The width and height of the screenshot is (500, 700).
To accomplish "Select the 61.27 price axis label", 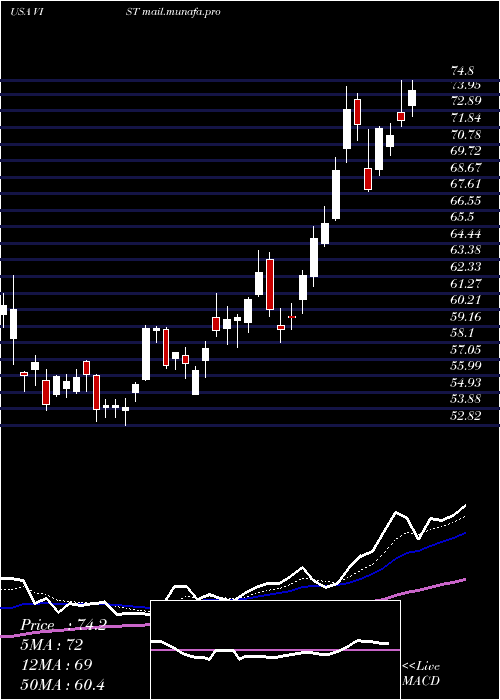I will pos(466,283).
